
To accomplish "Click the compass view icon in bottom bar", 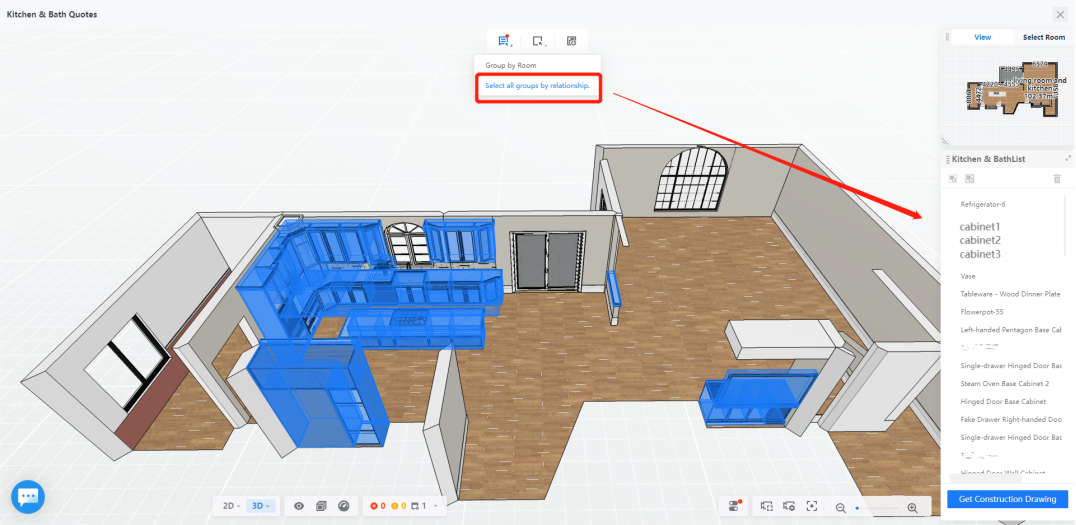I will 344,506.
